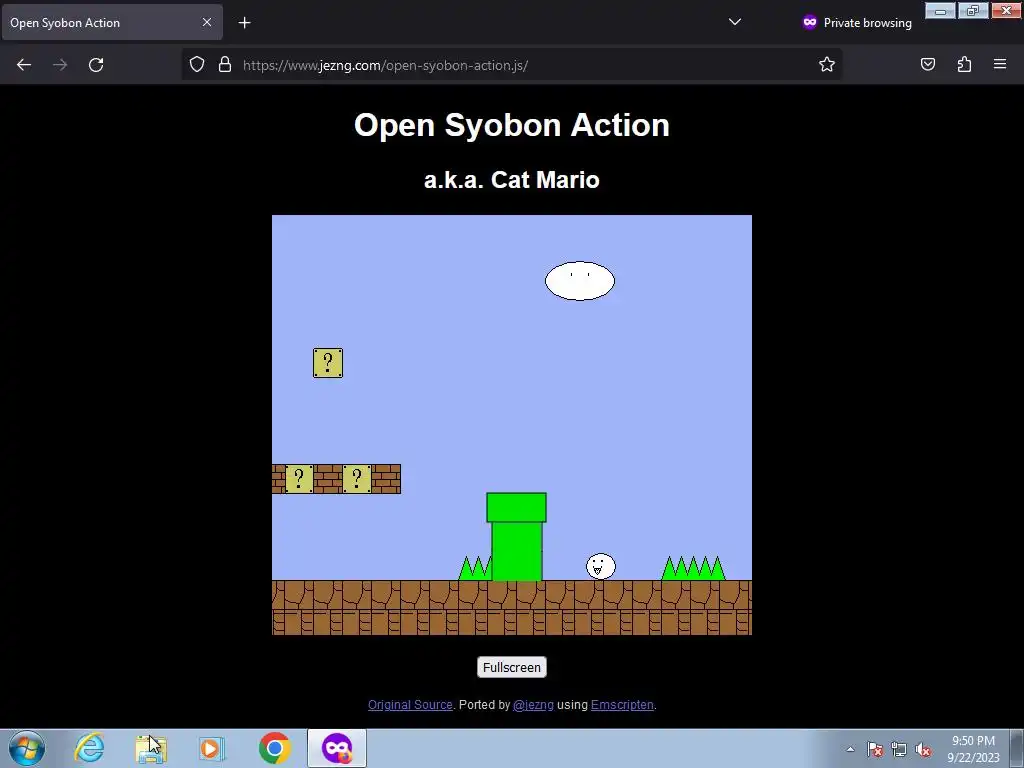Image resolution: width=1024 pixels, height=768 pixels.
Task: Save page to Pocket
Action: click(x=928, y=64)
